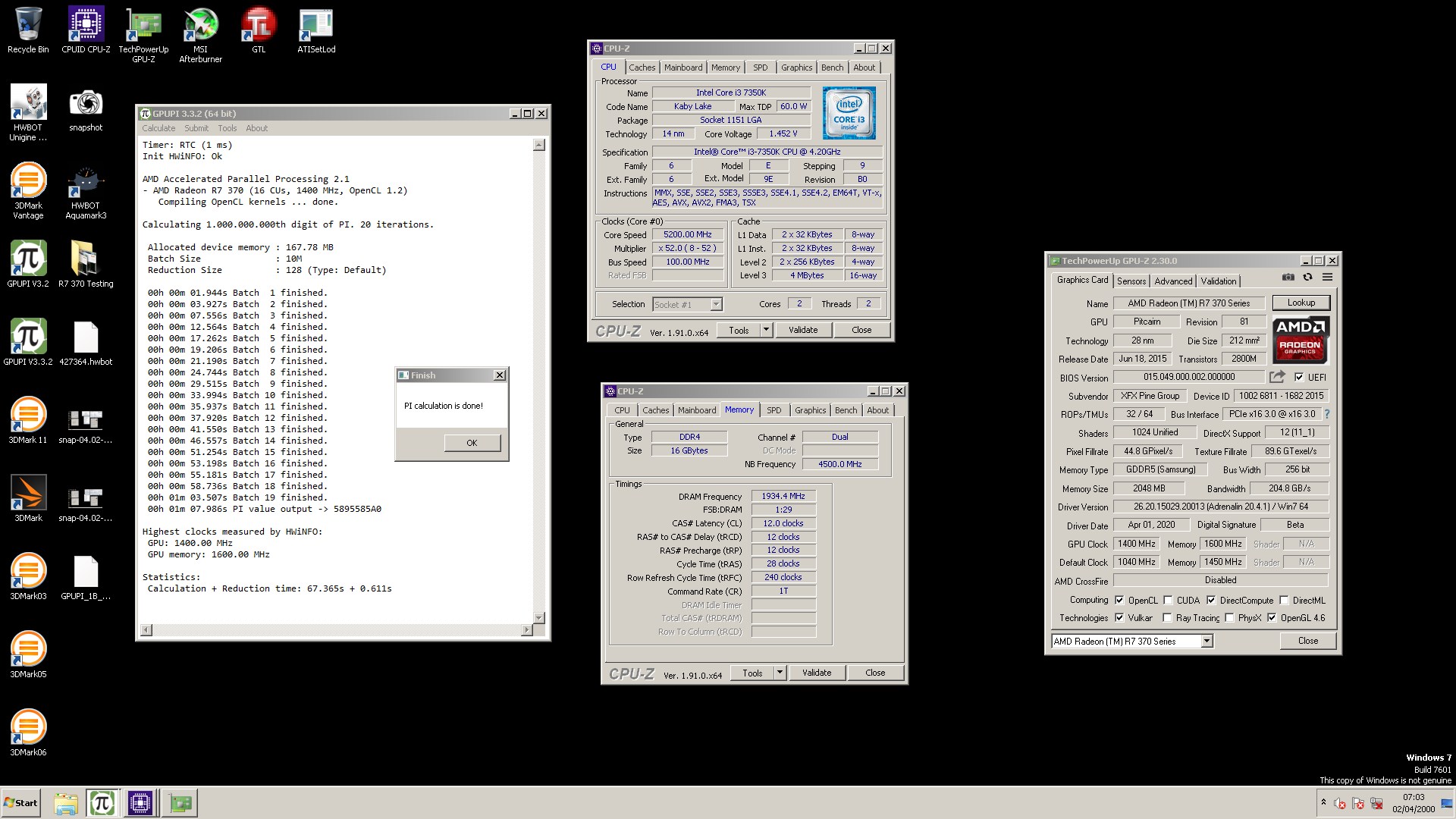Toggle the Ray Tracing checkbox

(x=1167, y=618)
